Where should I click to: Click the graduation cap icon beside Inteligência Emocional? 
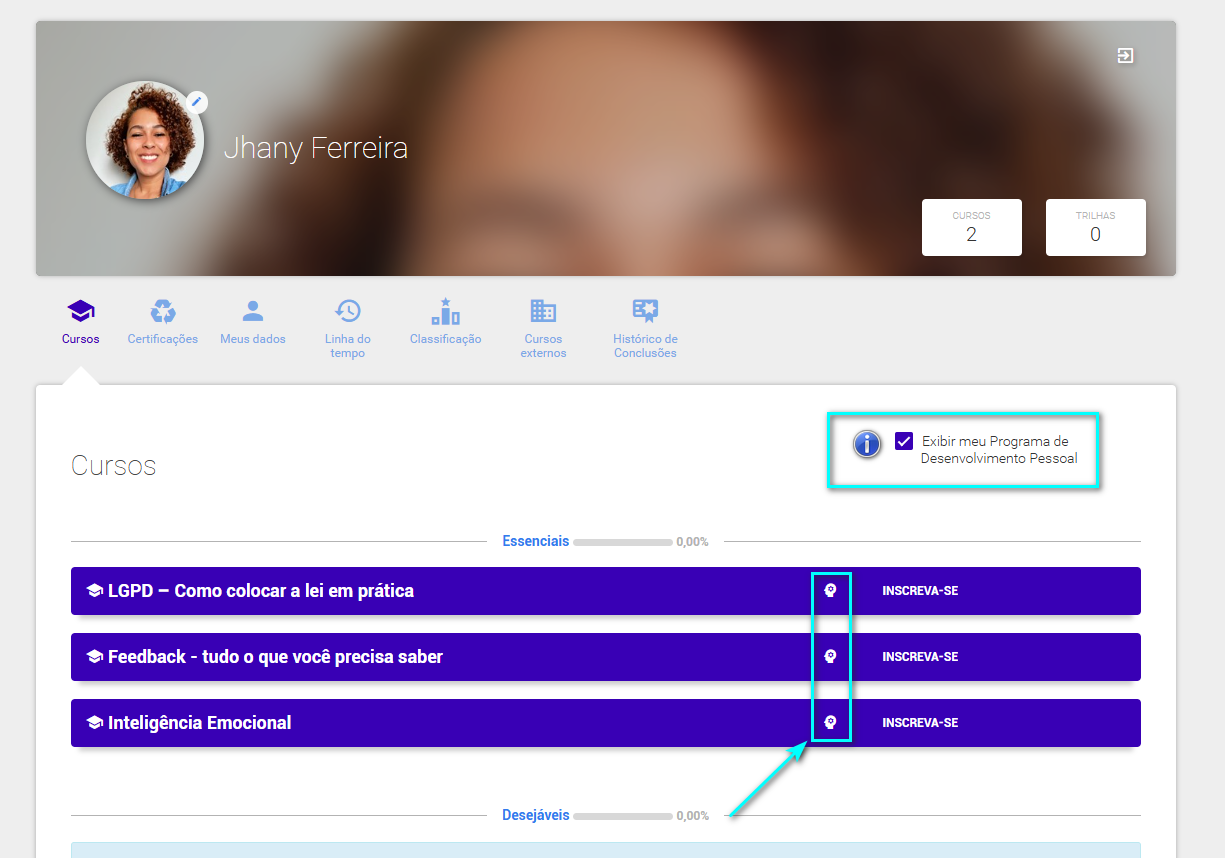coord(95,723)
